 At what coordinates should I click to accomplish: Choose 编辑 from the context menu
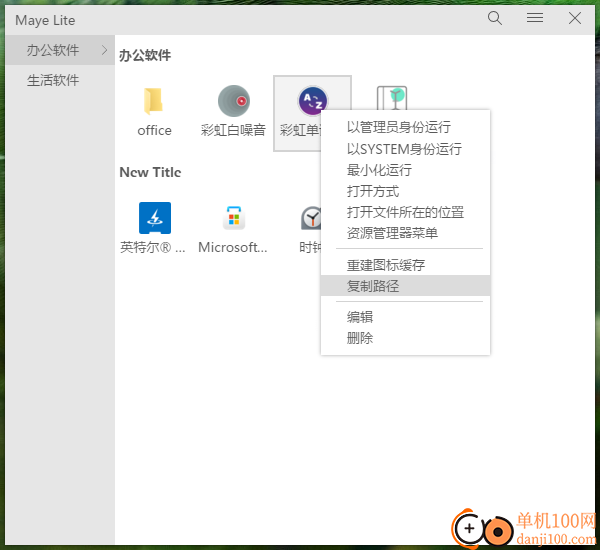coord(405,317)
